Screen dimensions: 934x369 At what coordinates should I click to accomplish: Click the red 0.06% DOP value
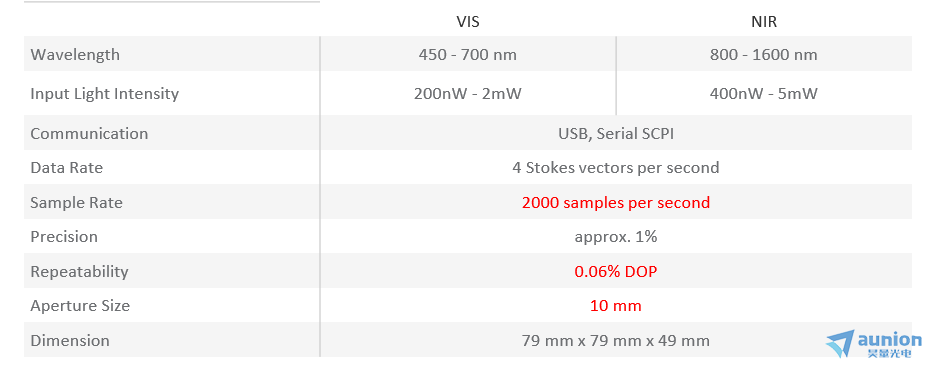616,271
